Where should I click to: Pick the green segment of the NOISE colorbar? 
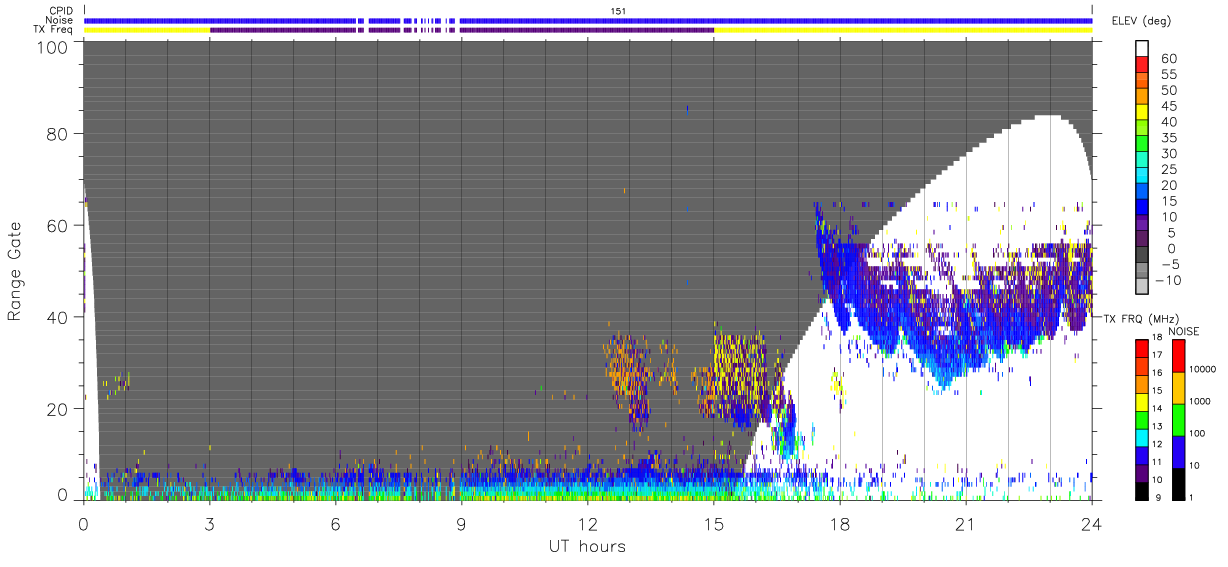click(1178, 421)
